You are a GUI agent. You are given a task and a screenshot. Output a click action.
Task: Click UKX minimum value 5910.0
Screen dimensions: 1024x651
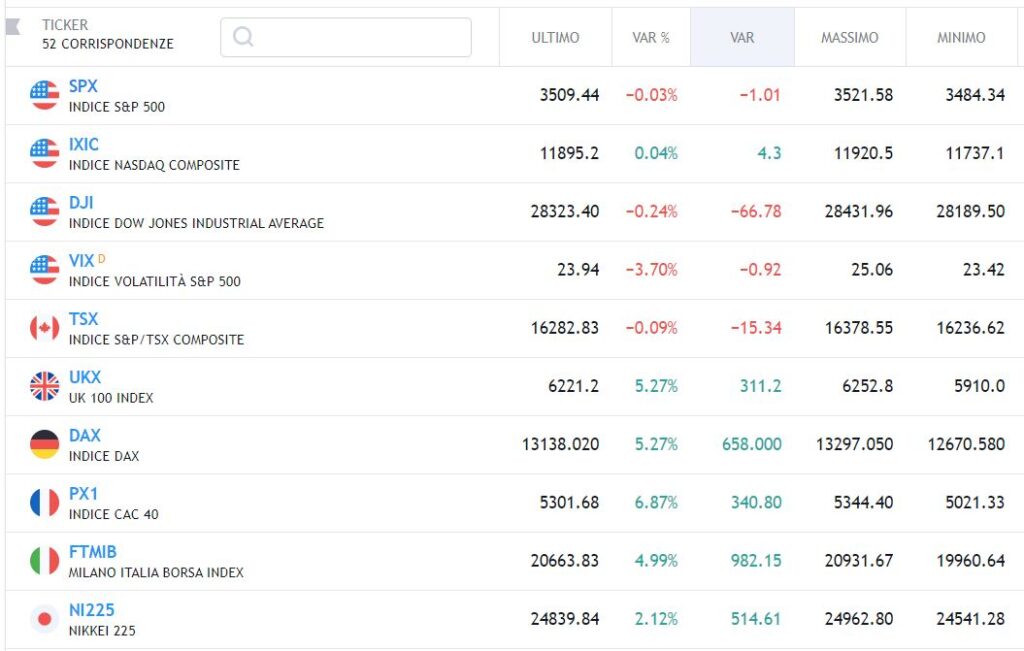click(979, 386)
